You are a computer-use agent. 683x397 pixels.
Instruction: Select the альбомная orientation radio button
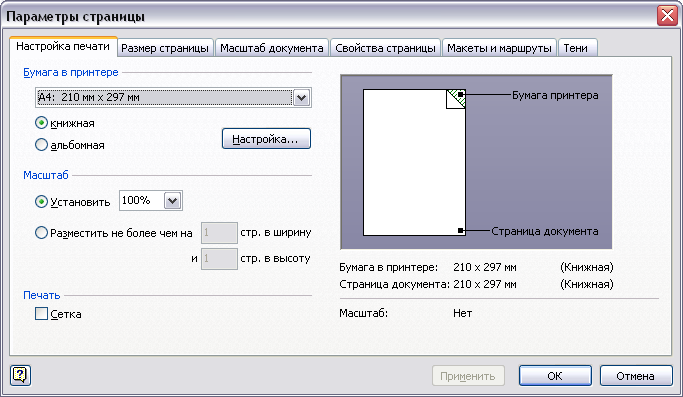(x=41, y=145)
